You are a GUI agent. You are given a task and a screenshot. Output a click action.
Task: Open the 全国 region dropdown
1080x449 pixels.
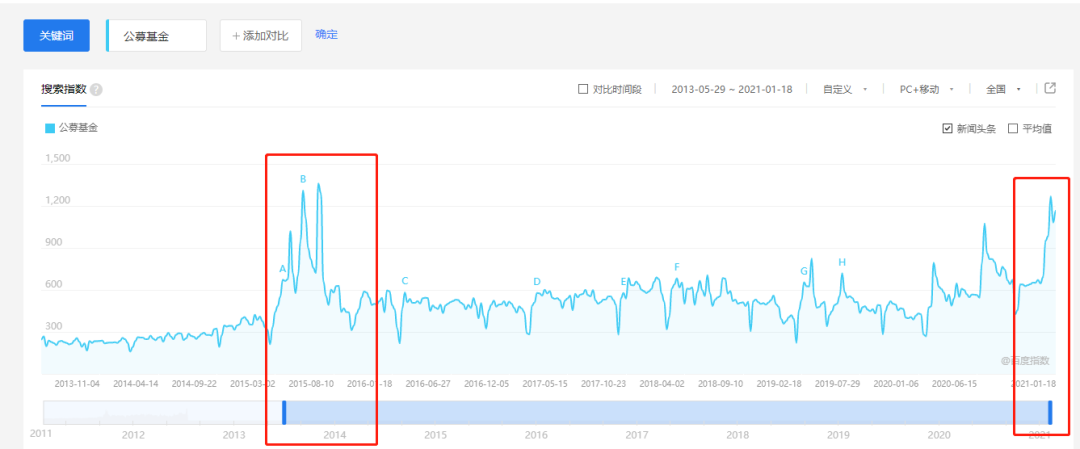click(1003, 90)
